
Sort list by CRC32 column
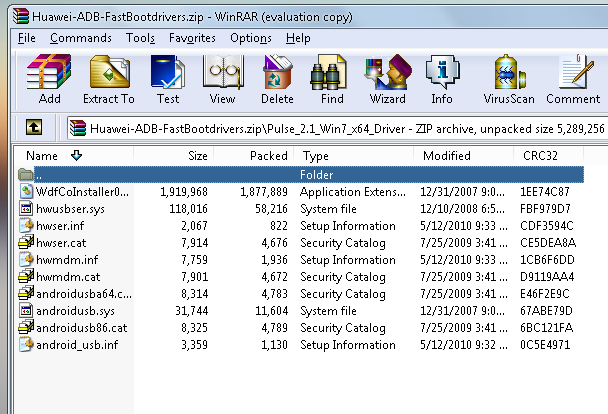[x=541, y=156]
